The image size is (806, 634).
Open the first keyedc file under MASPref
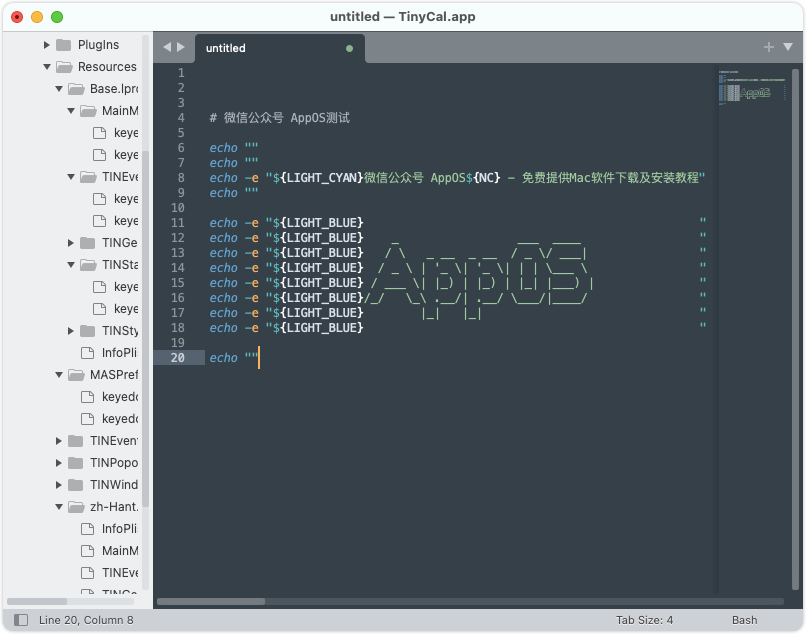(109, 396)
